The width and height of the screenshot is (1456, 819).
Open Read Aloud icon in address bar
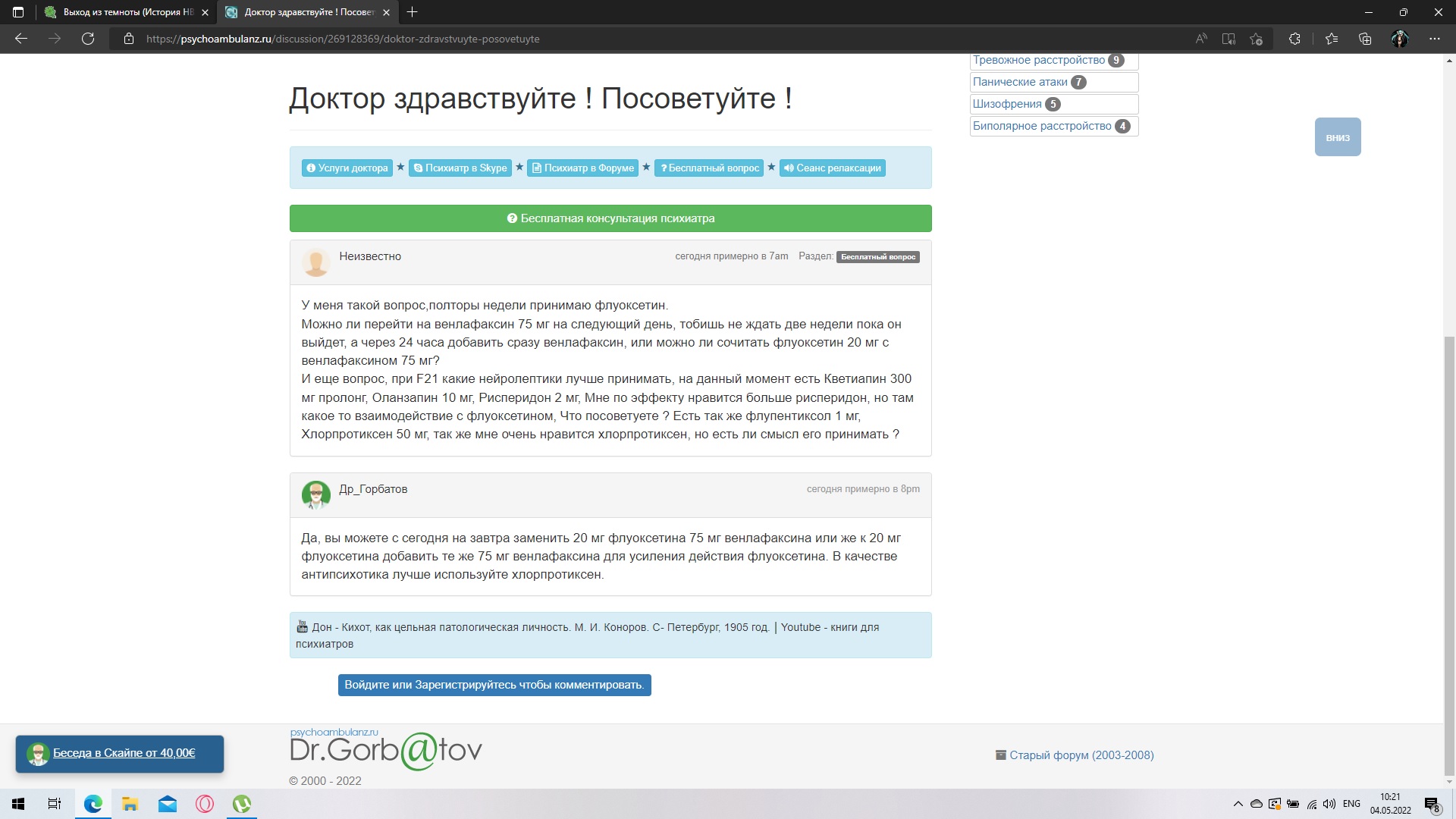pyautogui.click(x=1201, y=39)
